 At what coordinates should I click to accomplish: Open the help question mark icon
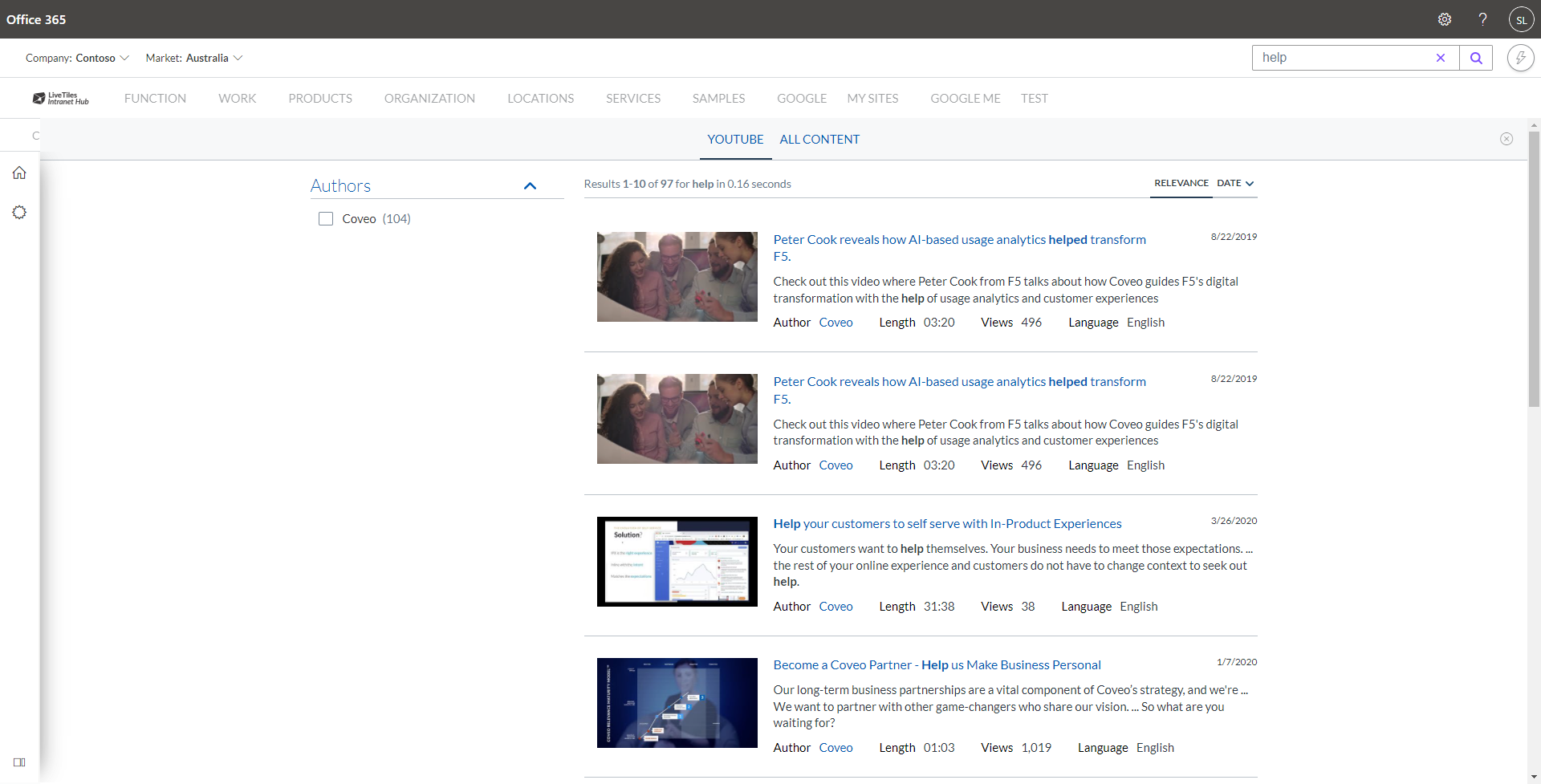click(x=1482, y=19)
